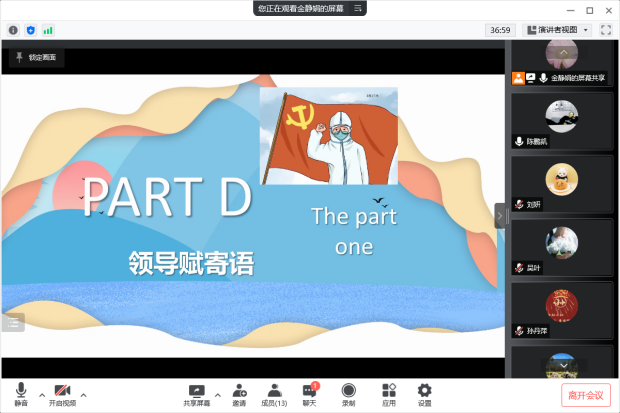Expand audio options arrow next to 静音

(42, 395)
